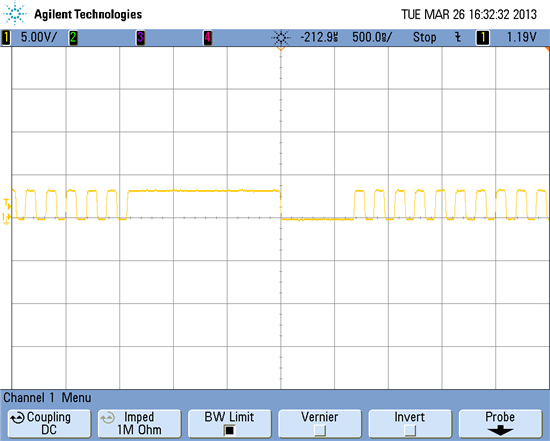Select the purple channel 3 indicator

140,38
